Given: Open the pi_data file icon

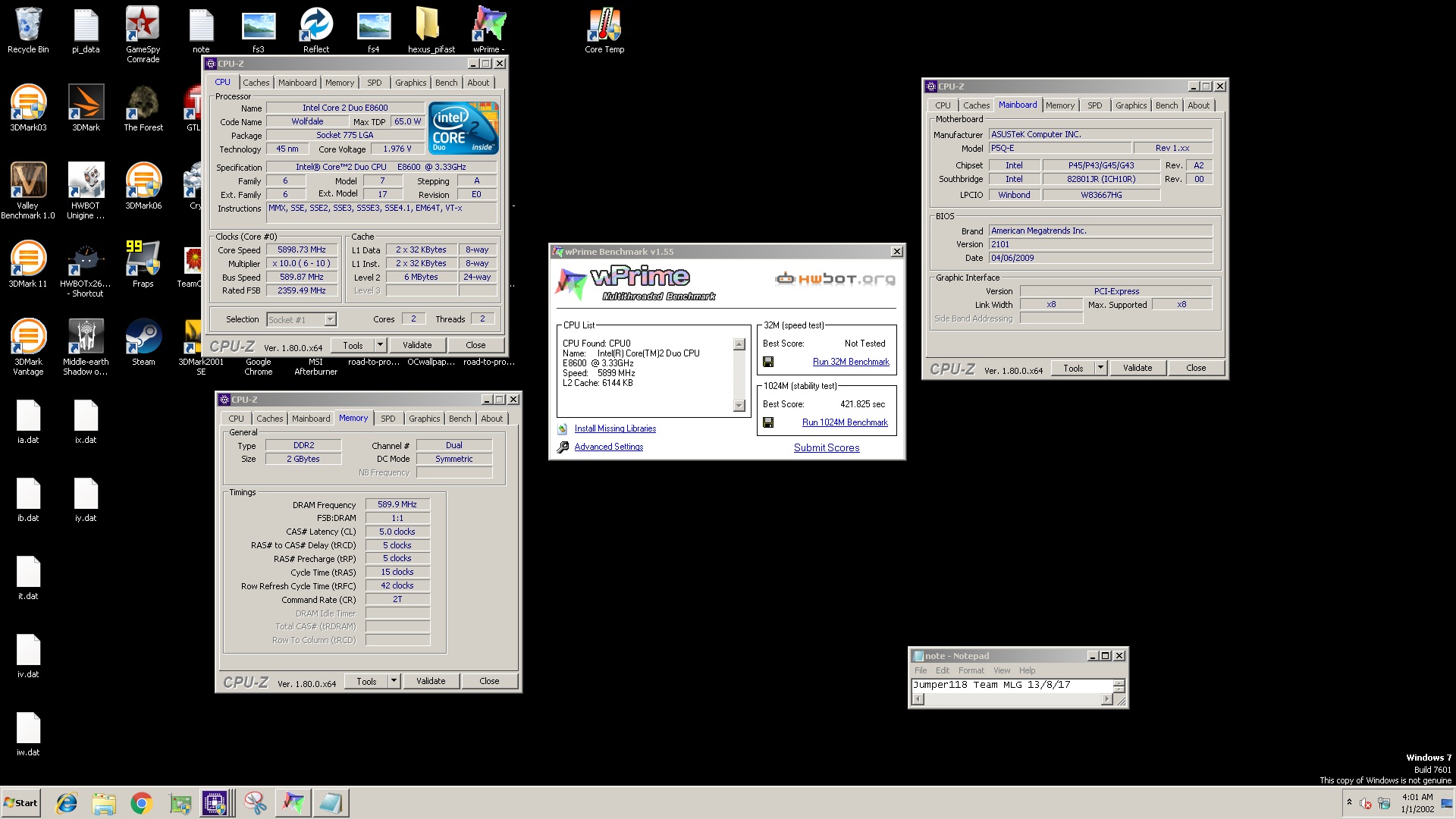Looking at the screenshot, I should pyautogui.click(x=86, y=30).
